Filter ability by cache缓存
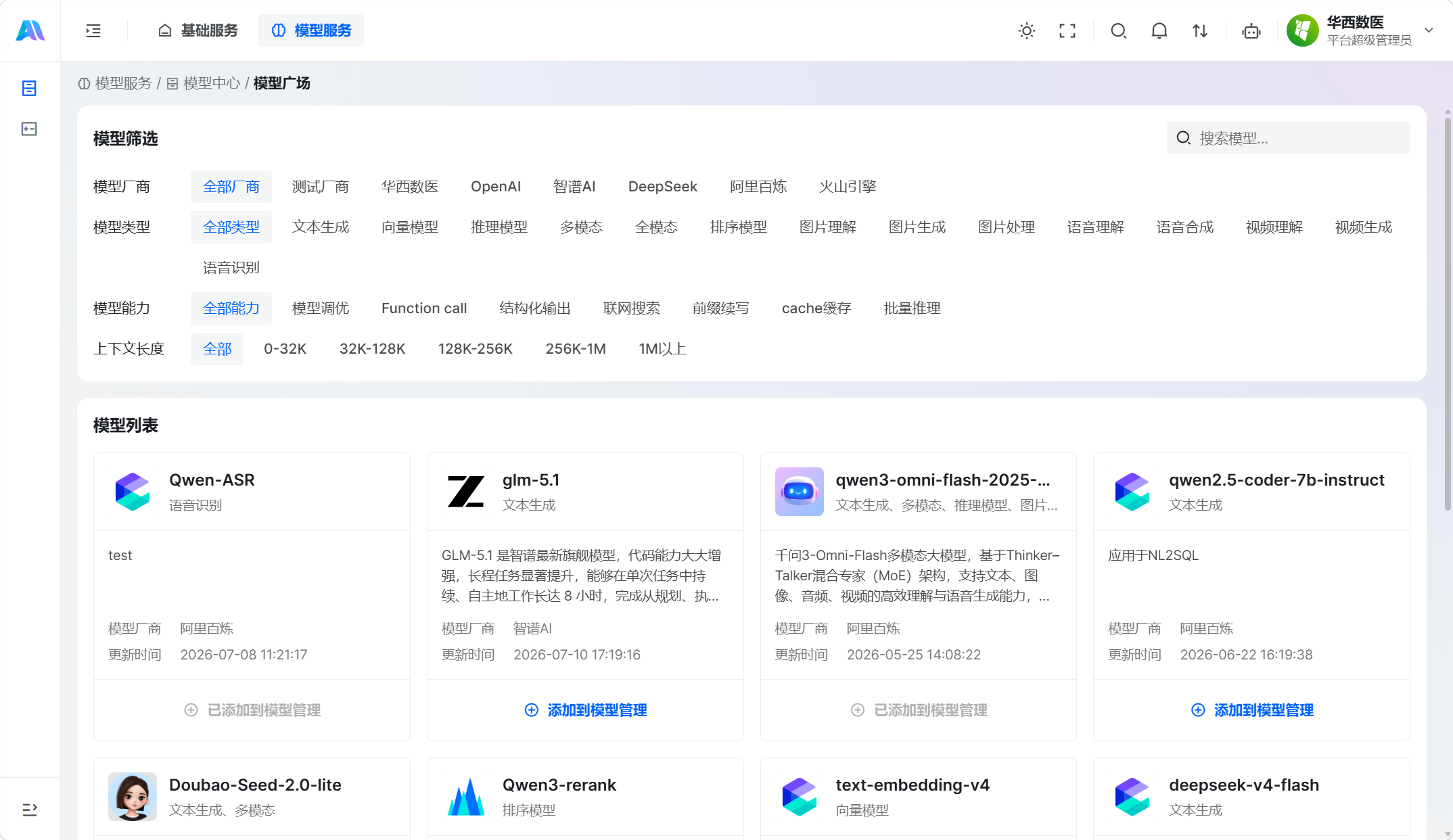The height and width of the screenshot is (840, 1453). point(816,308)
